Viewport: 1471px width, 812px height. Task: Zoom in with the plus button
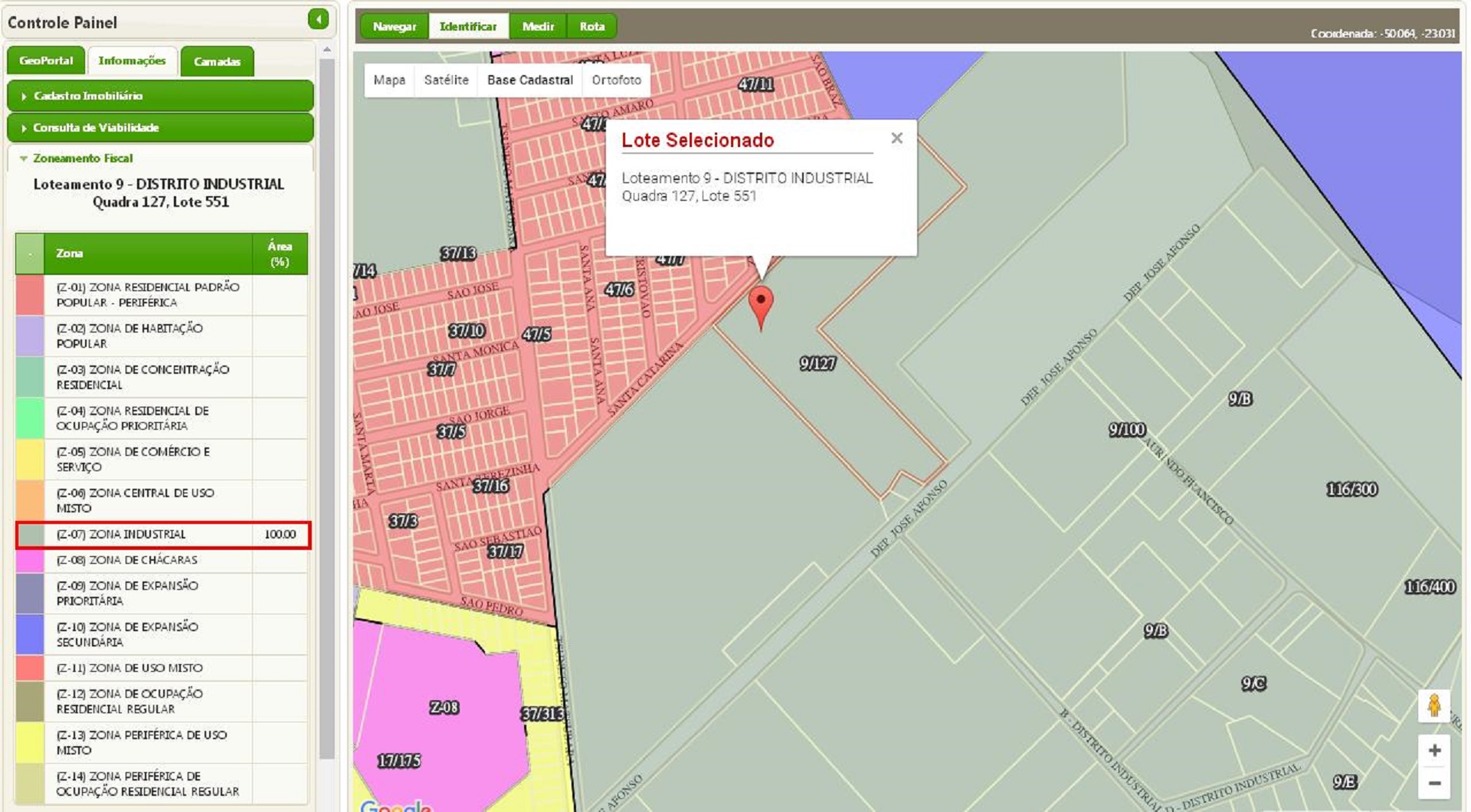(x=1434, y=751)
